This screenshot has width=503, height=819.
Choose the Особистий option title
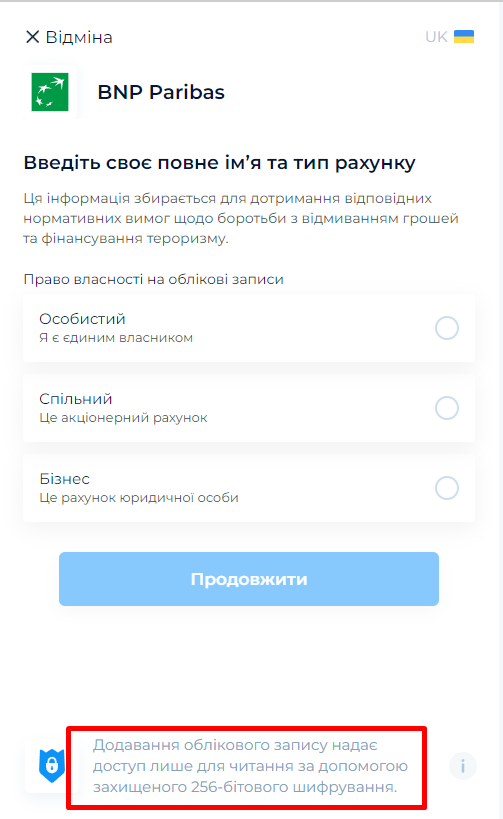83,319
